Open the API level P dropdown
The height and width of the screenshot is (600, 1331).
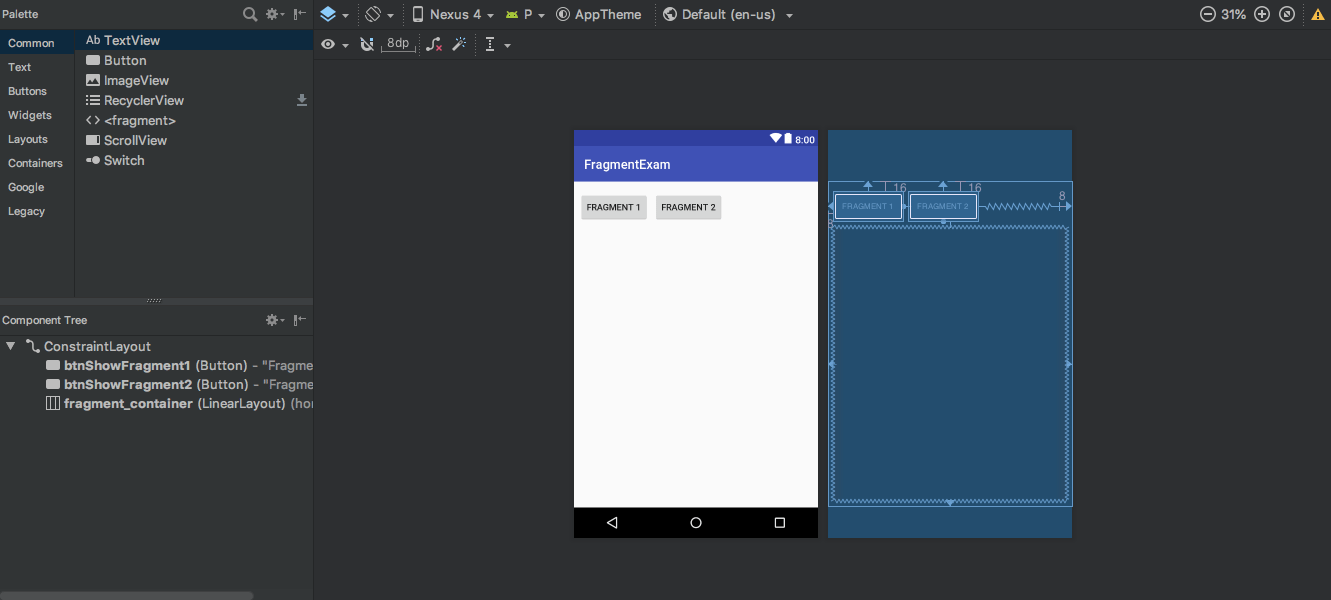[525, 14]
